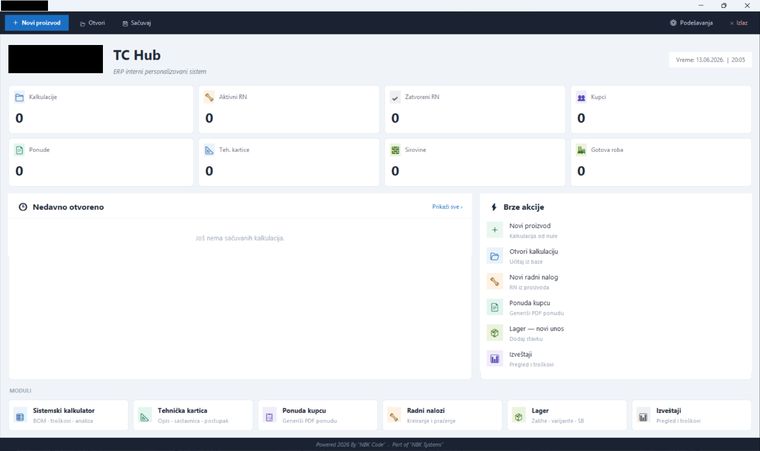Click the Izveštaji module chart icon
This screenshot has height=451, width=760.
click(x=643, y=416)
